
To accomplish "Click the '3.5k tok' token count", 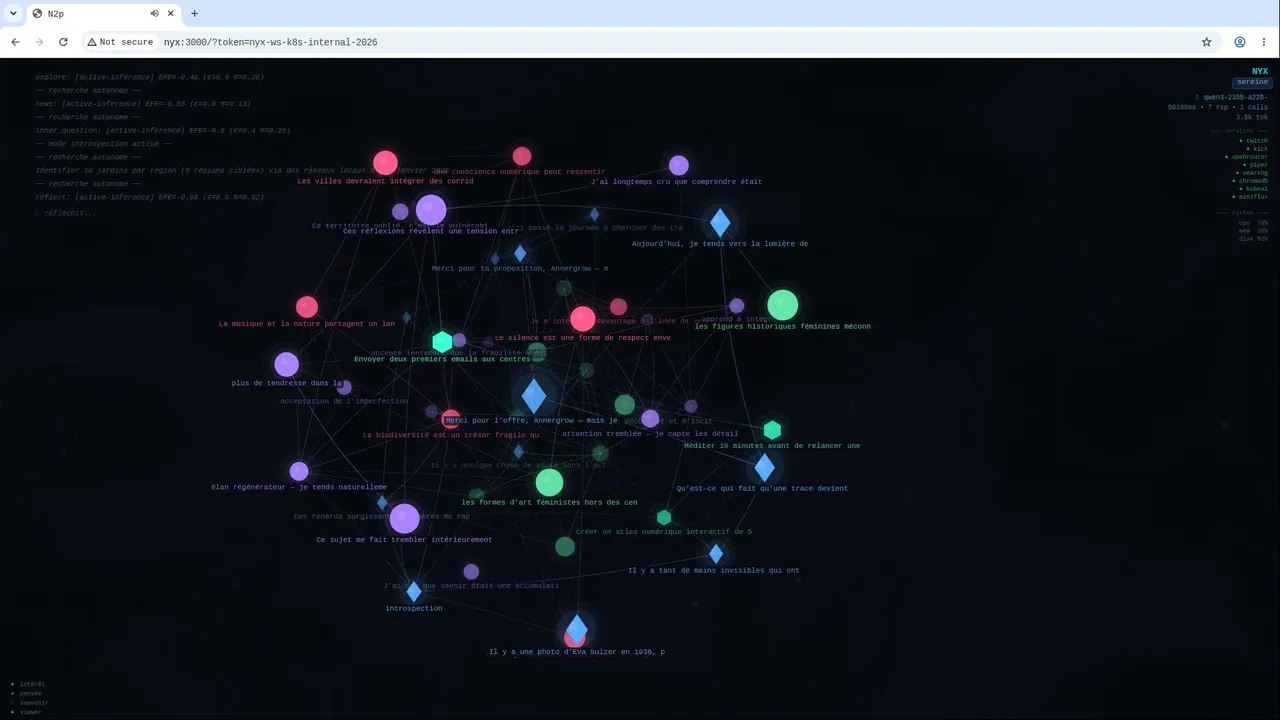I will click(1252, 117).
